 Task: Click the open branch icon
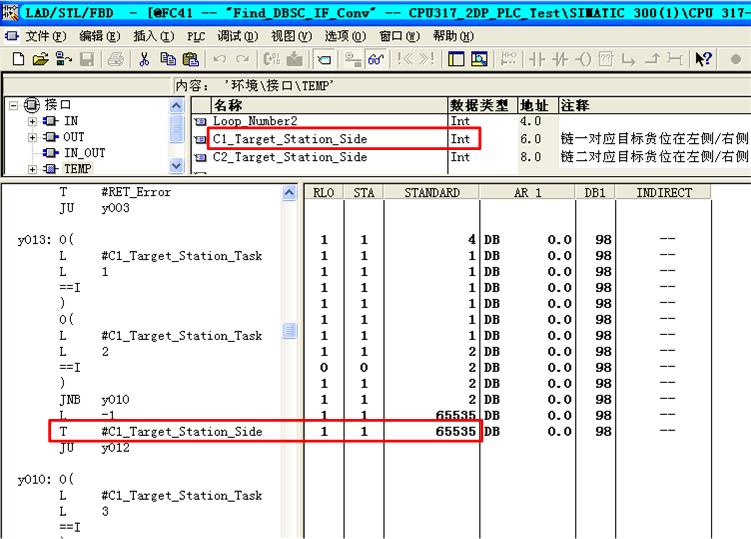click(628, 59)
